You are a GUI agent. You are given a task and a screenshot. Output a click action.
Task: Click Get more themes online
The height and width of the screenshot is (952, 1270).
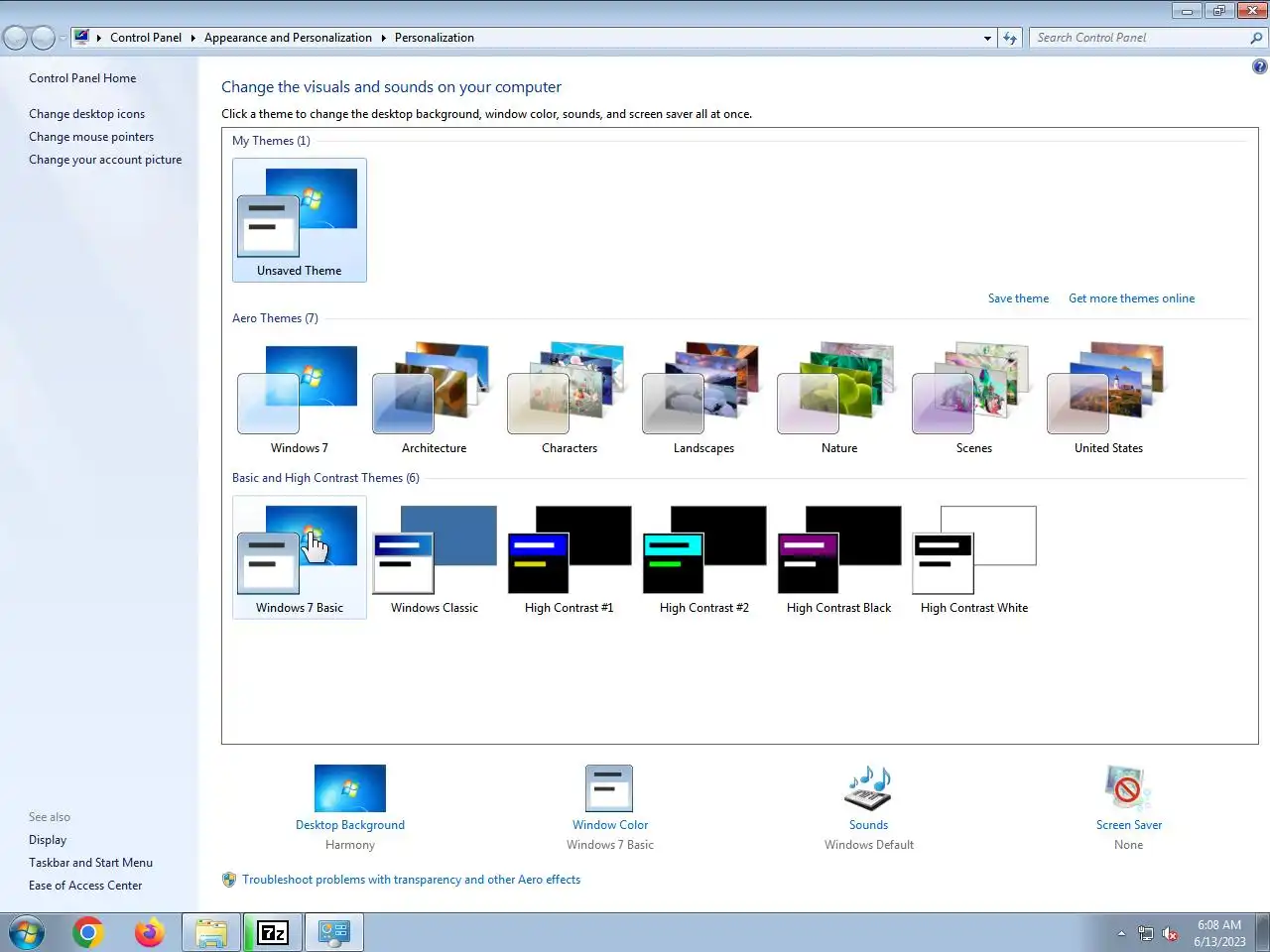[1131, 298]
